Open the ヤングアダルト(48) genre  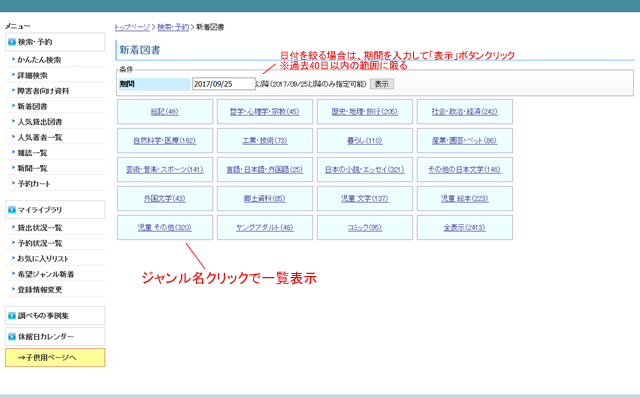[x=264, y=227]
